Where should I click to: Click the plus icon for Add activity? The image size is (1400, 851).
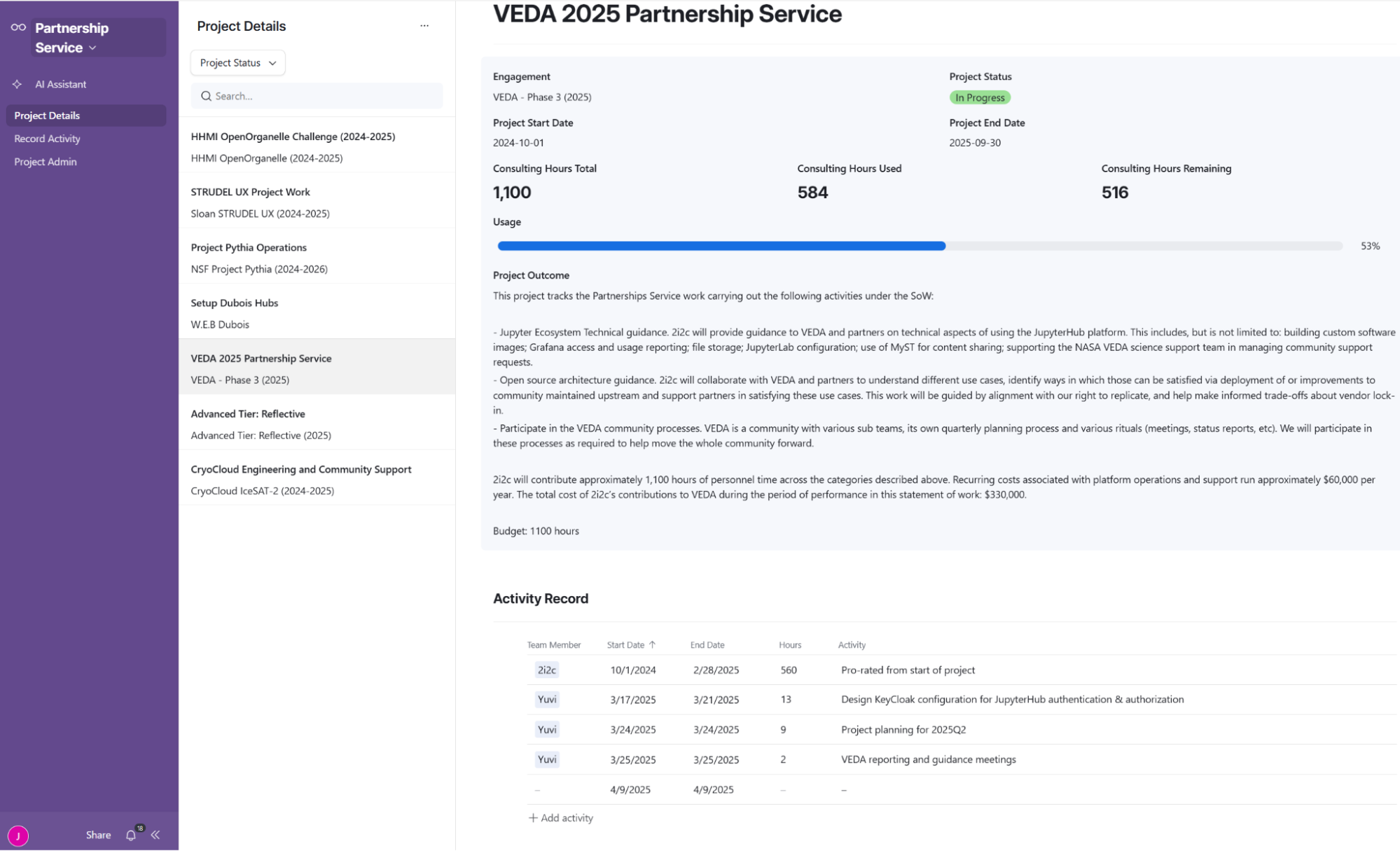(x=533, y=818)
